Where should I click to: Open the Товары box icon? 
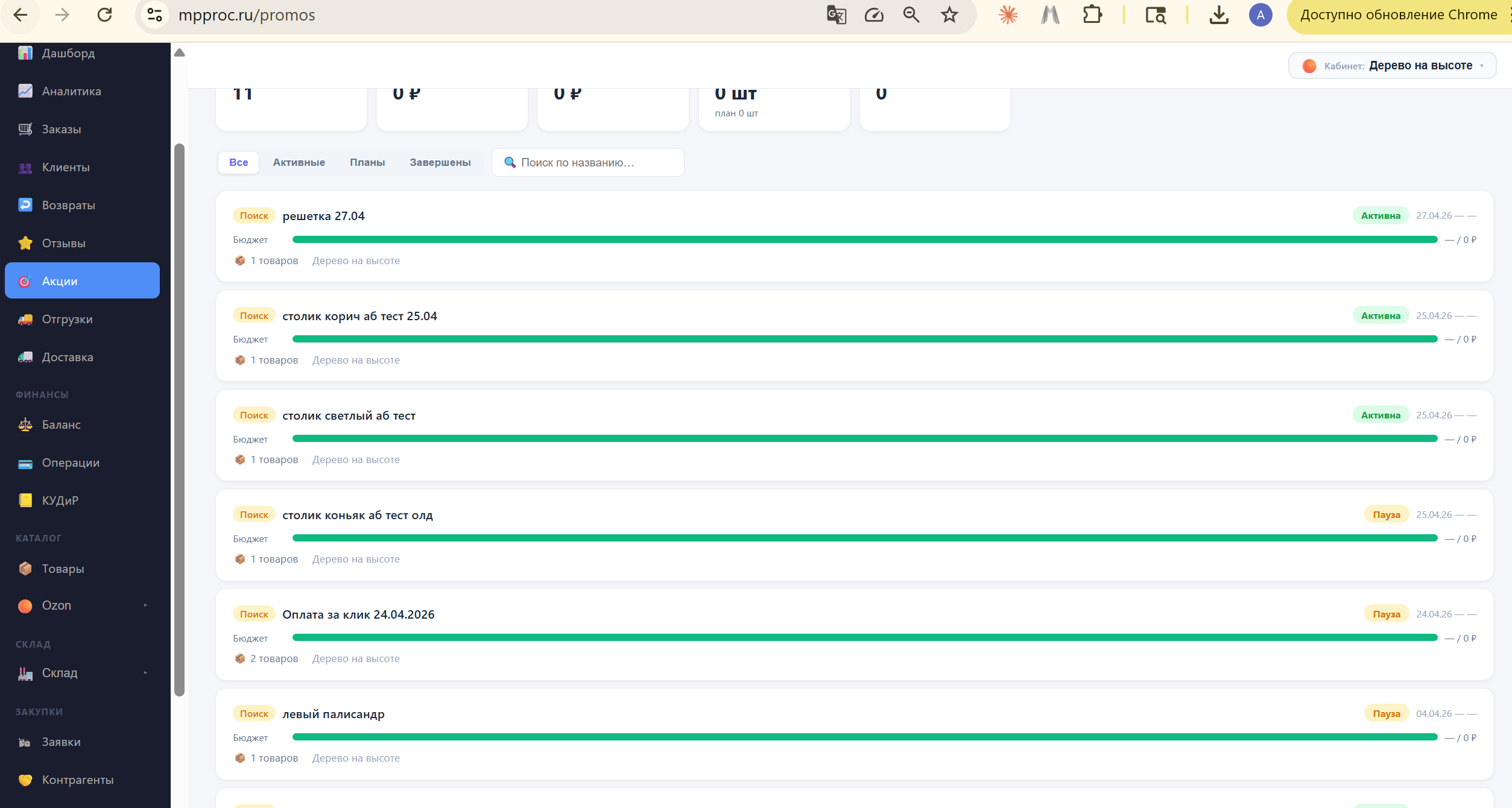[x=25, y=569]
